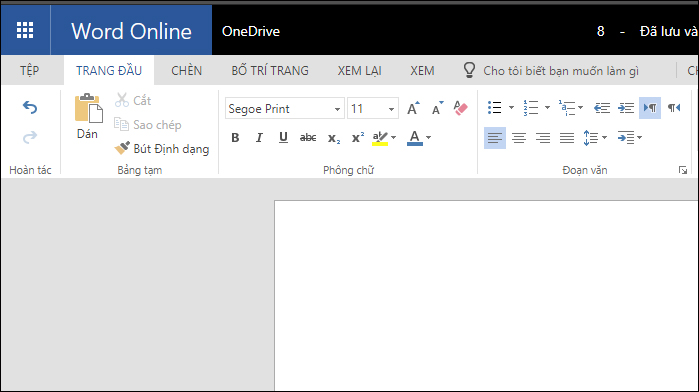
Task: Increase paragraph indent
Action: pos(626,108)
